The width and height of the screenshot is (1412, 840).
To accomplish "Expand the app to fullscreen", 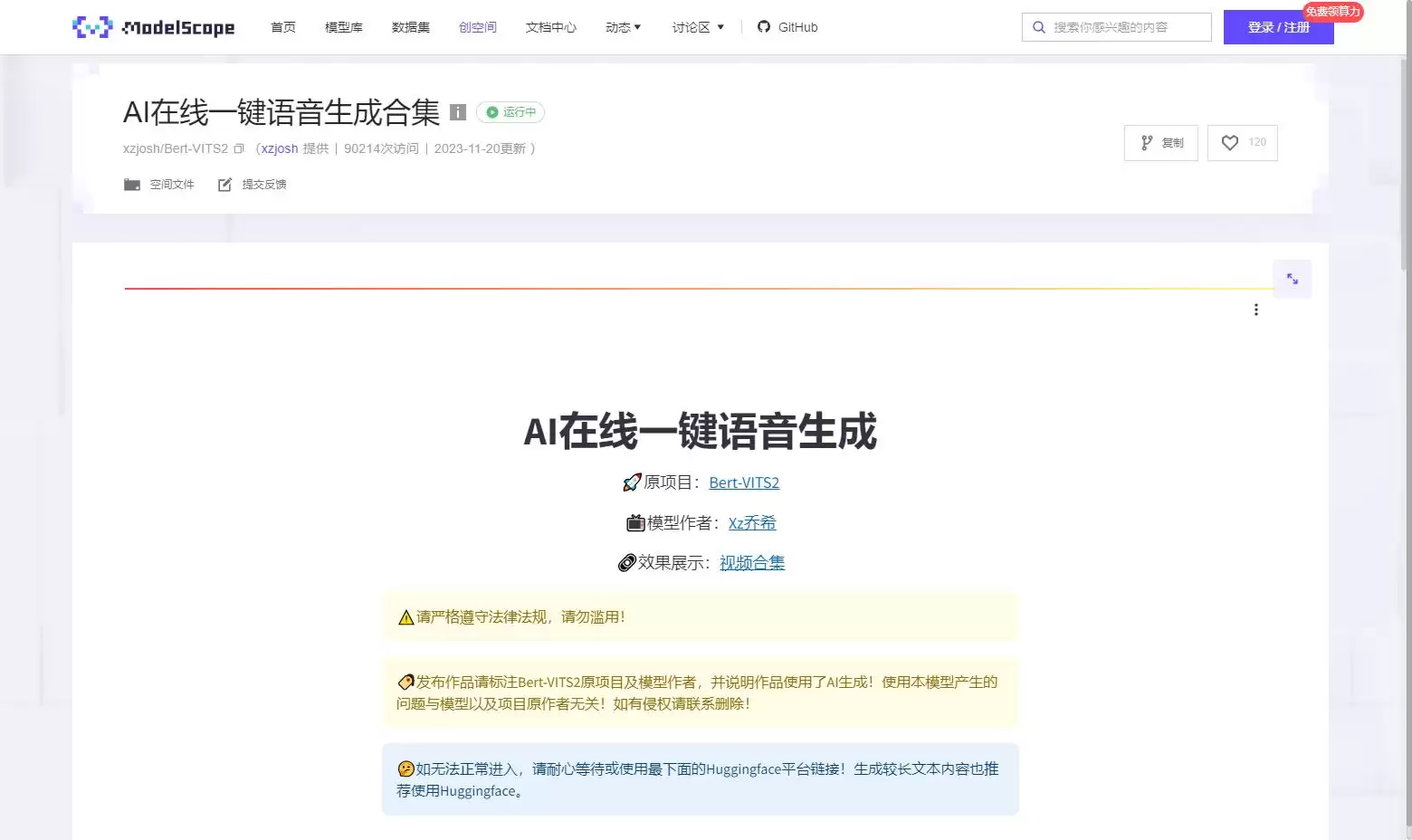I will pyautogui.click(x=1293, y=279).
